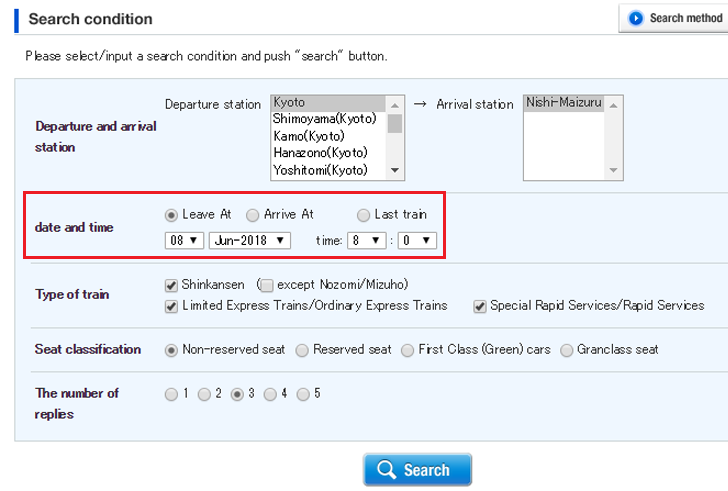Select the Arrive At radio option
Screen dimensions: 728x491
point(252,214)
